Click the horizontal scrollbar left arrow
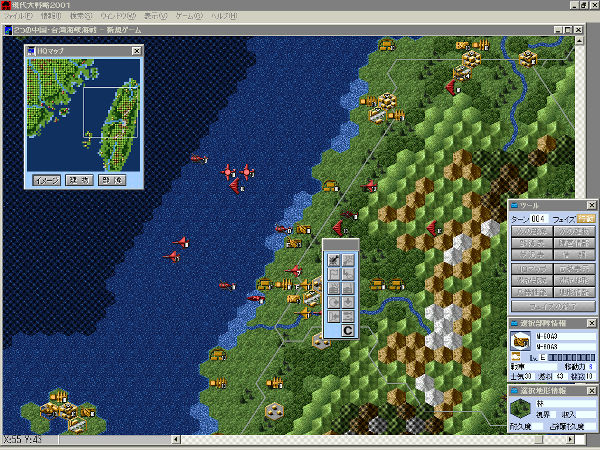The height and width of the screenshot is (450, 600). pyautogui.click(x=175, y=439)
